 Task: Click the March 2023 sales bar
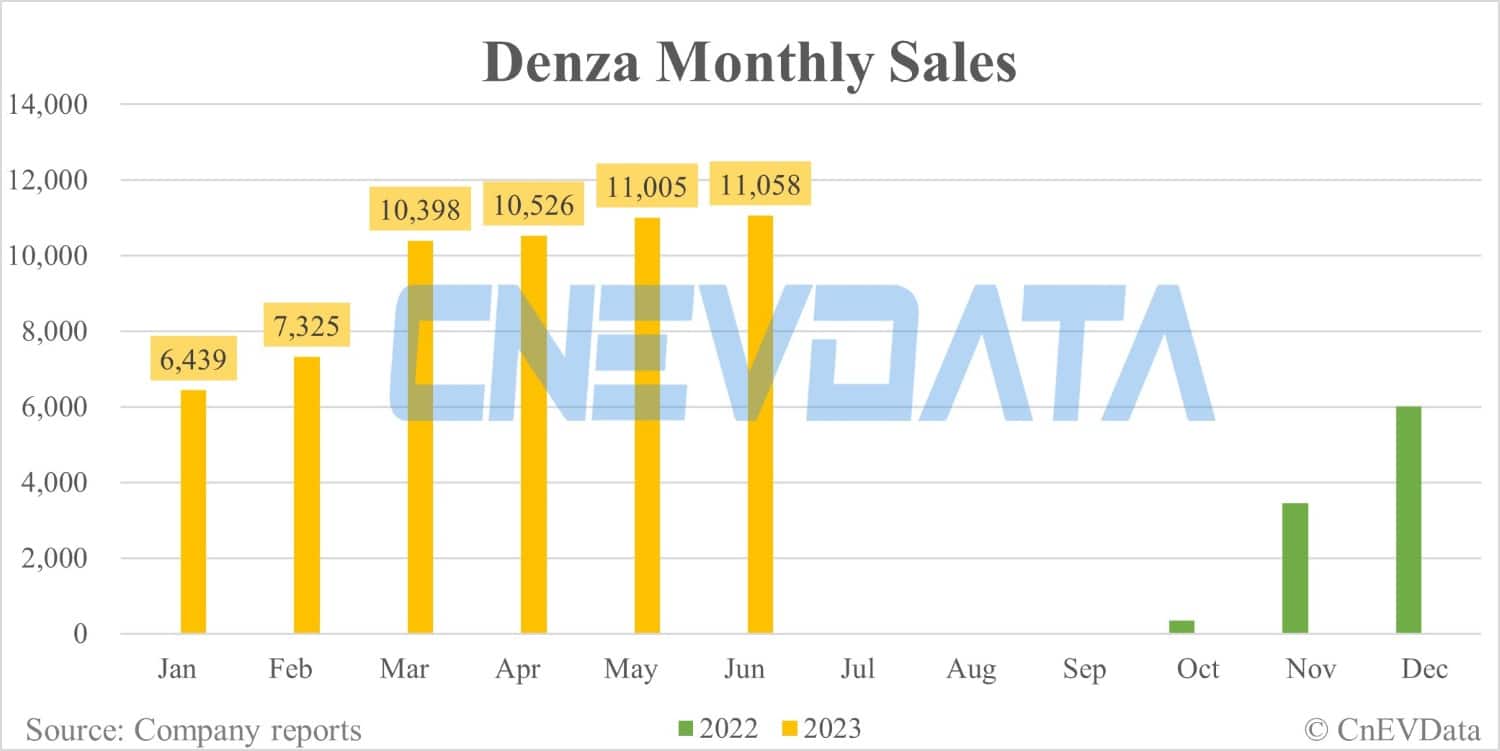420,437
